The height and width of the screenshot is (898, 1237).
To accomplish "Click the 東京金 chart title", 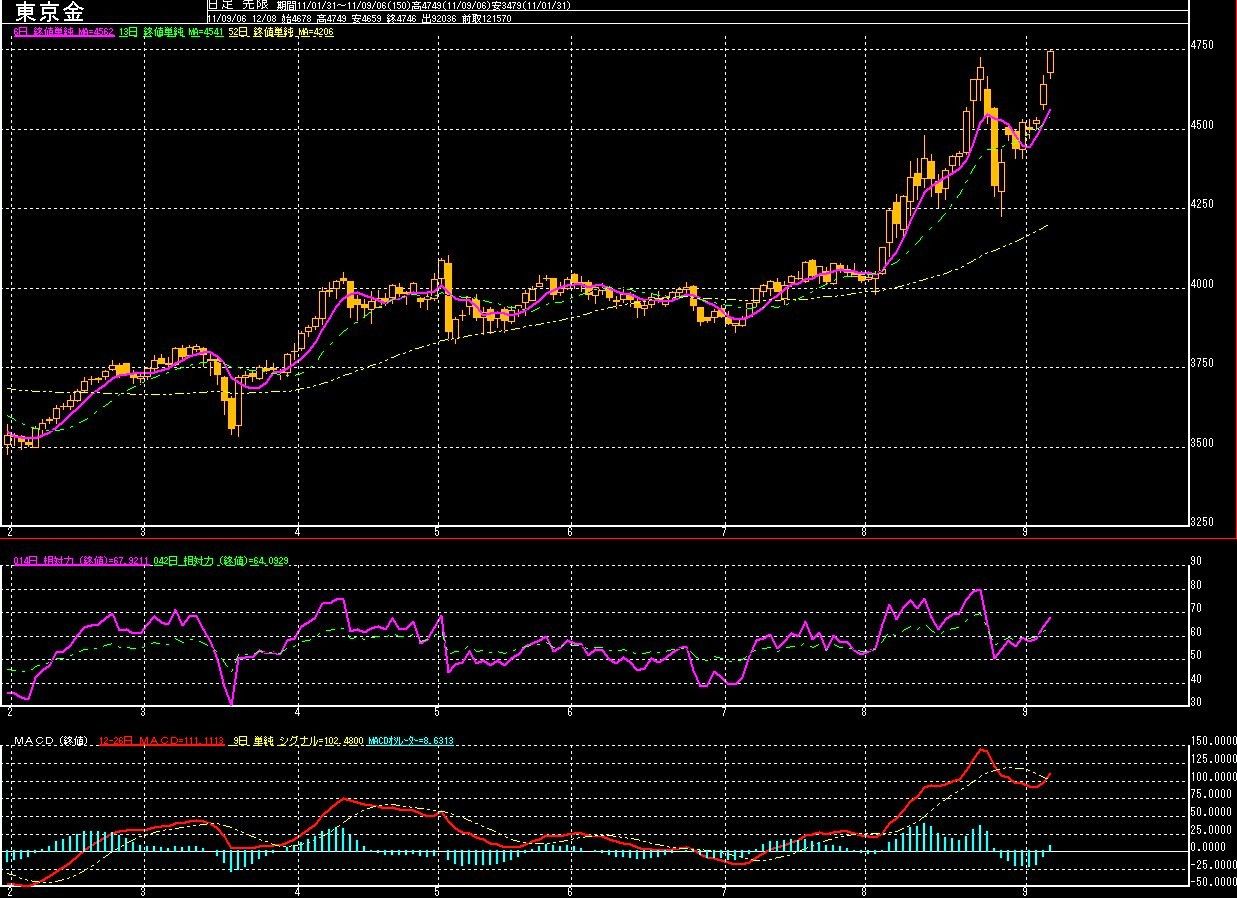I will pyautogui.click(x=50, y=13).
